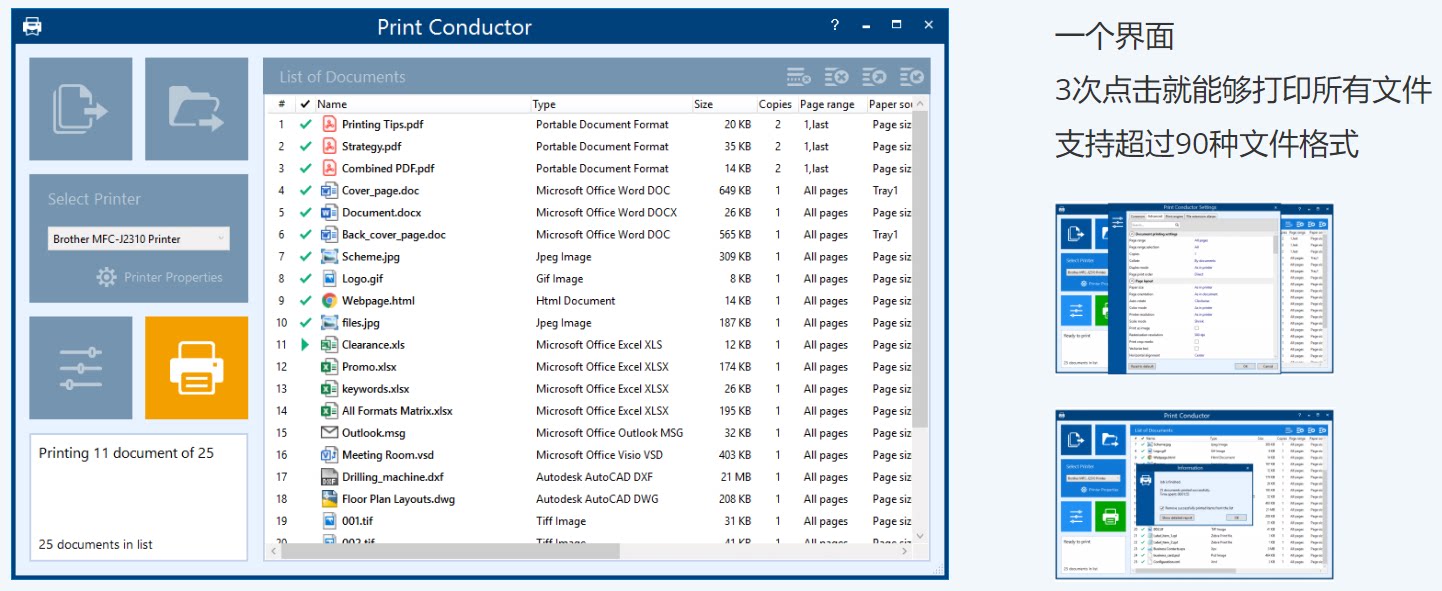Screen dimensions: 1442x591
Task: Toggle checkmark for Webpage.html
Action: 305,300
